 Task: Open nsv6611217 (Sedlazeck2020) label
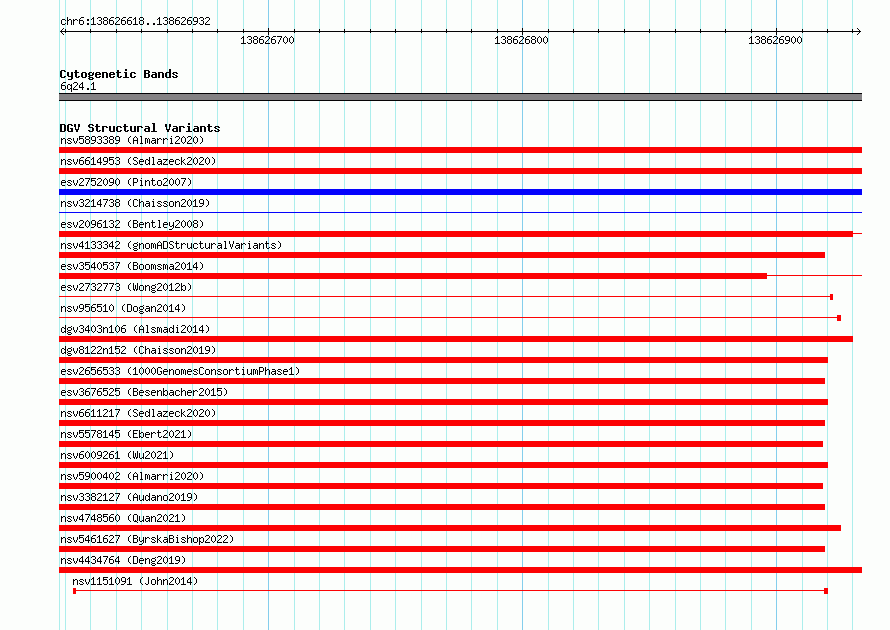(x=138, y=413)
